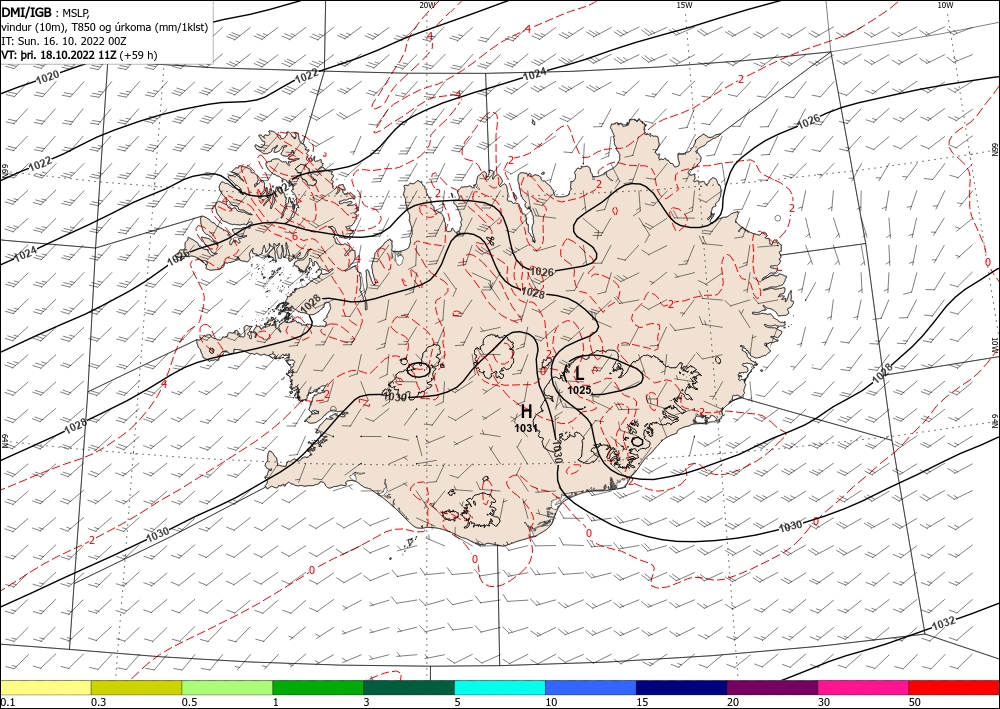The image size is (1000, 709).
Task: Click the bright blue 10–15 legend swatch
Action: 591,687
